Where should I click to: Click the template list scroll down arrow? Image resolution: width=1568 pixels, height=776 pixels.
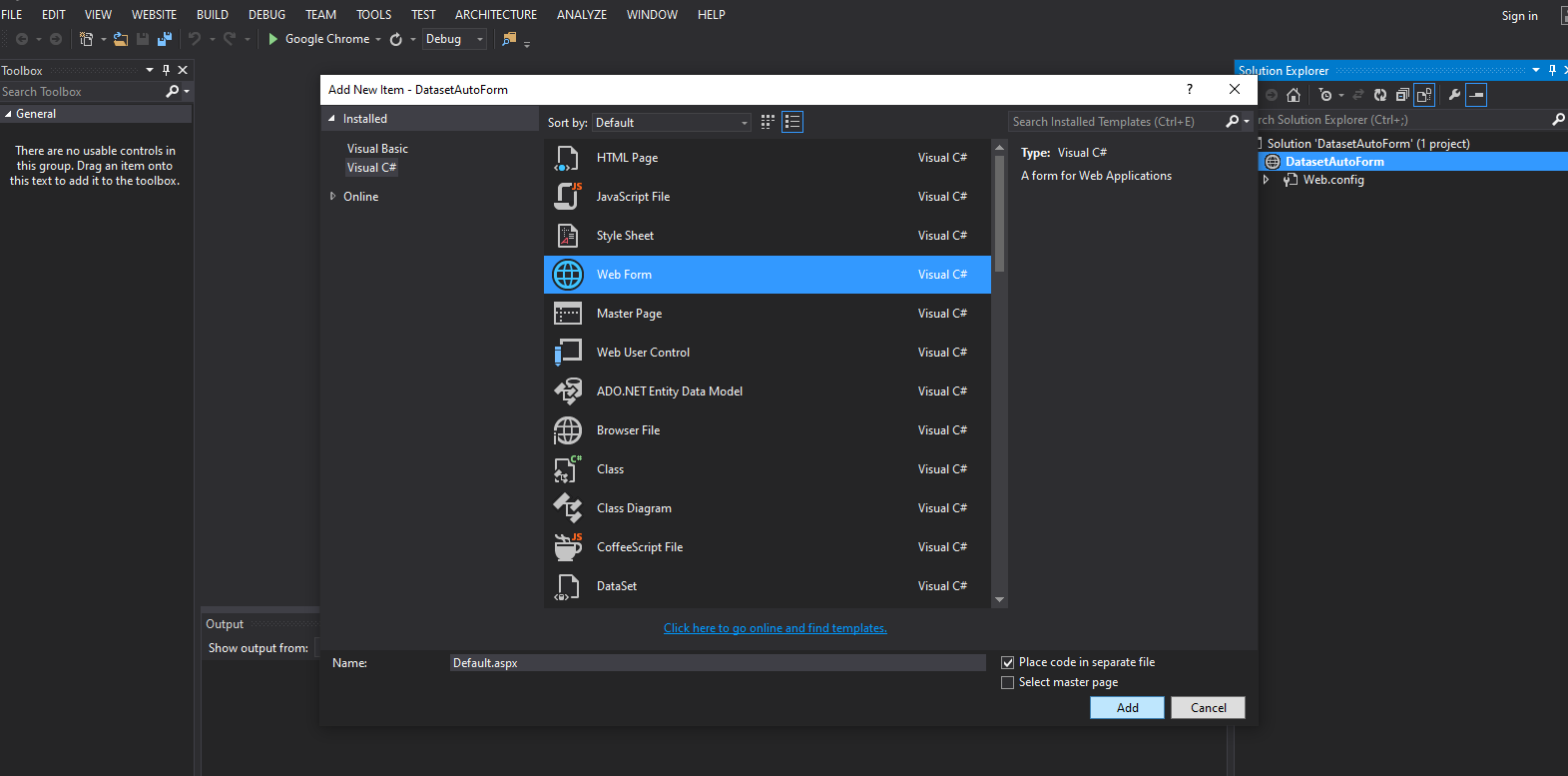coord(999,600)
